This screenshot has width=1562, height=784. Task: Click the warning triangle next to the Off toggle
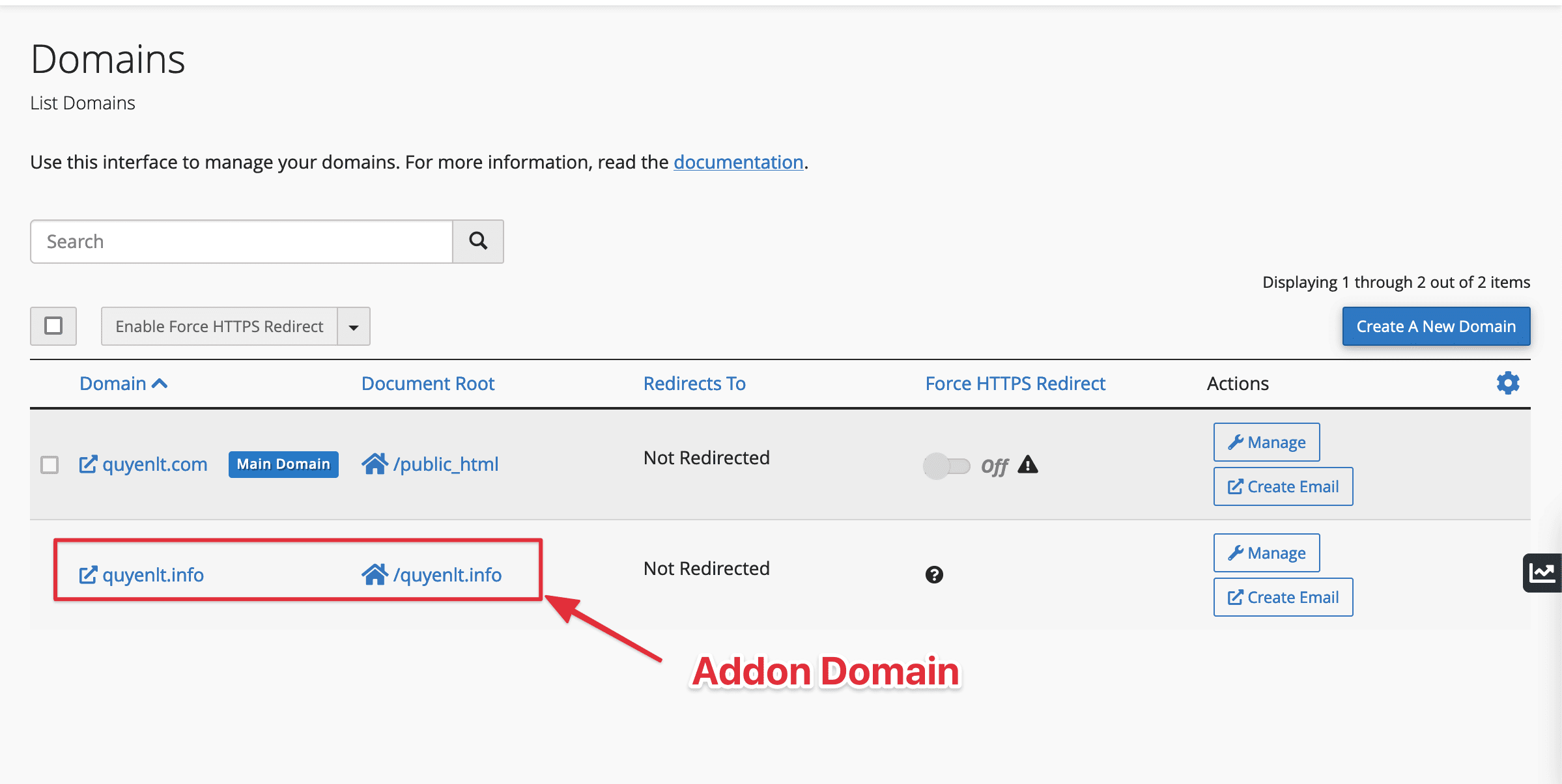pos(1028,466)
